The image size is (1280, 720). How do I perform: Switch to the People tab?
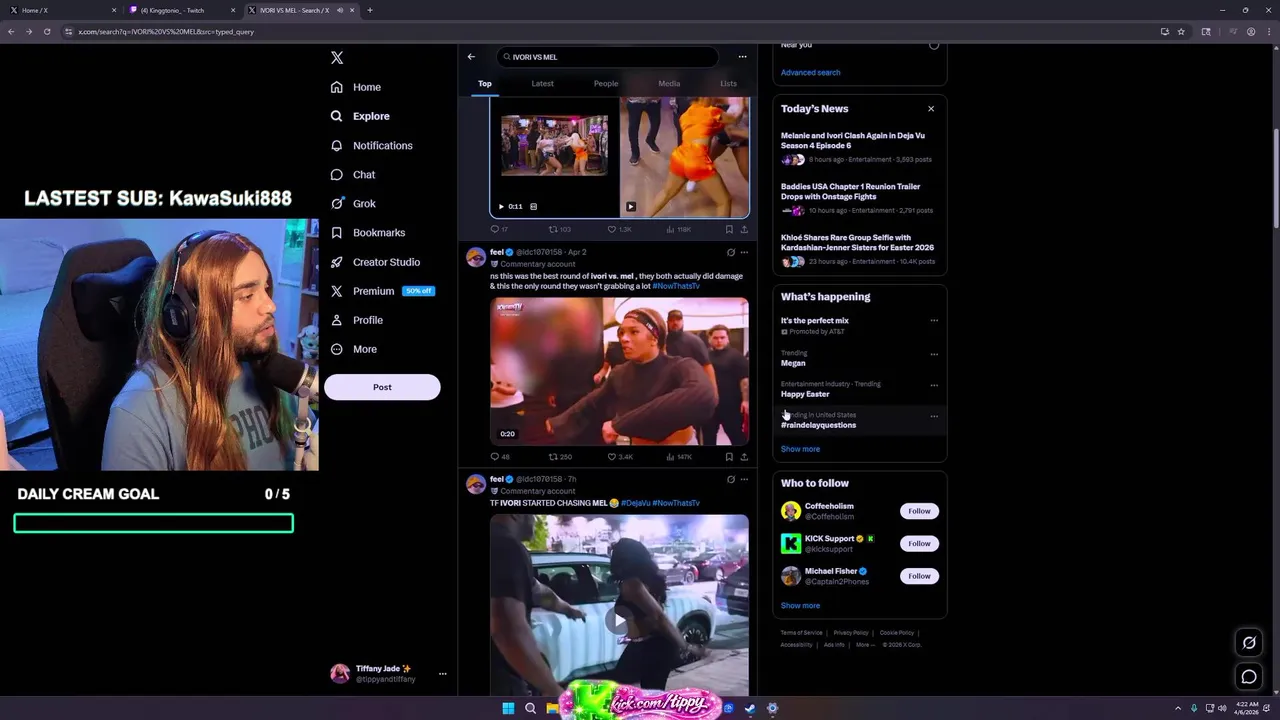pos(606,84)
